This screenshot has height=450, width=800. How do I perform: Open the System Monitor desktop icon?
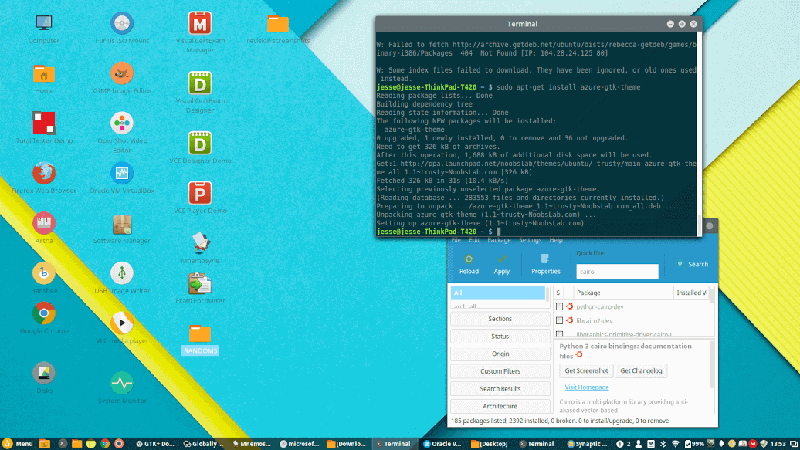click(121, 384)
